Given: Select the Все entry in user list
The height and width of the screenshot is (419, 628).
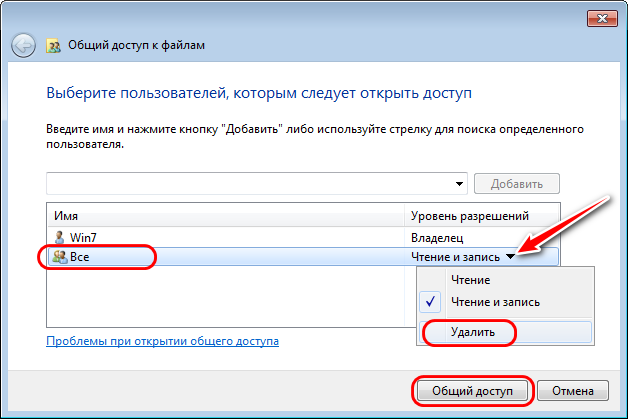Looking at the screenshot, I should point(303,257).
